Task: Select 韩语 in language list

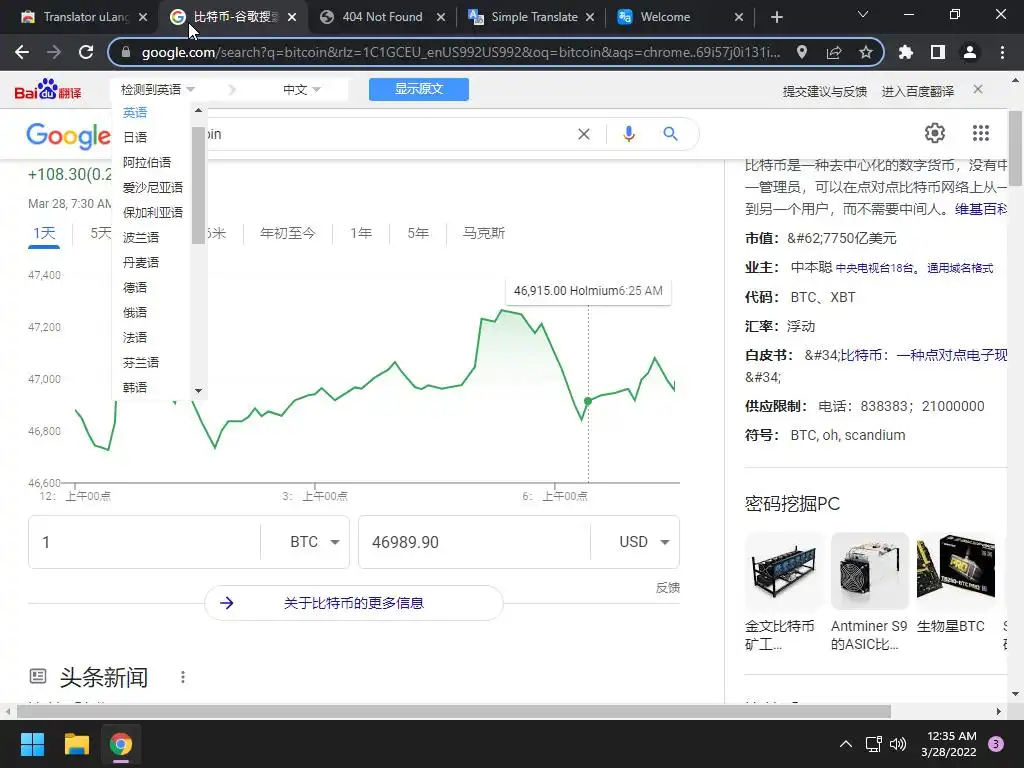Action: pos(135,387)
